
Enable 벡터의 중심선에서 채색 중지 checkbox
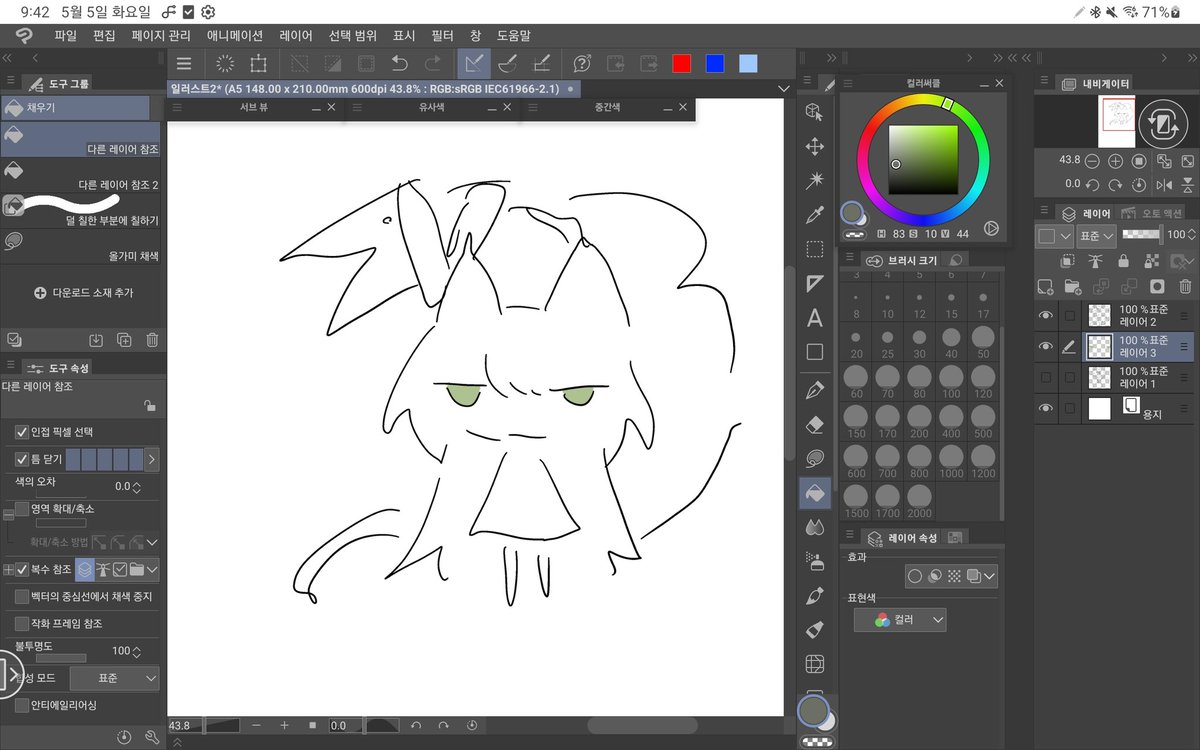pyautogui.click(x=22, y=596)
